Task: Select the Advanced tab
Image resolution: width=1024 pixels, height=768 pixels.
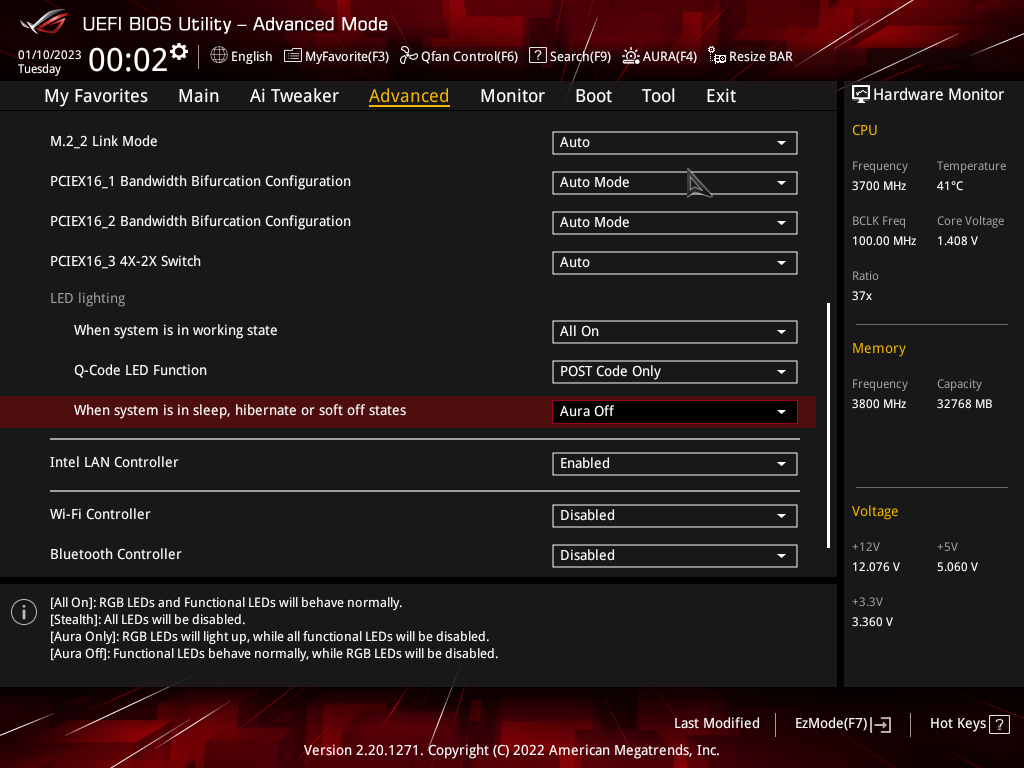Action: point(409,96)
